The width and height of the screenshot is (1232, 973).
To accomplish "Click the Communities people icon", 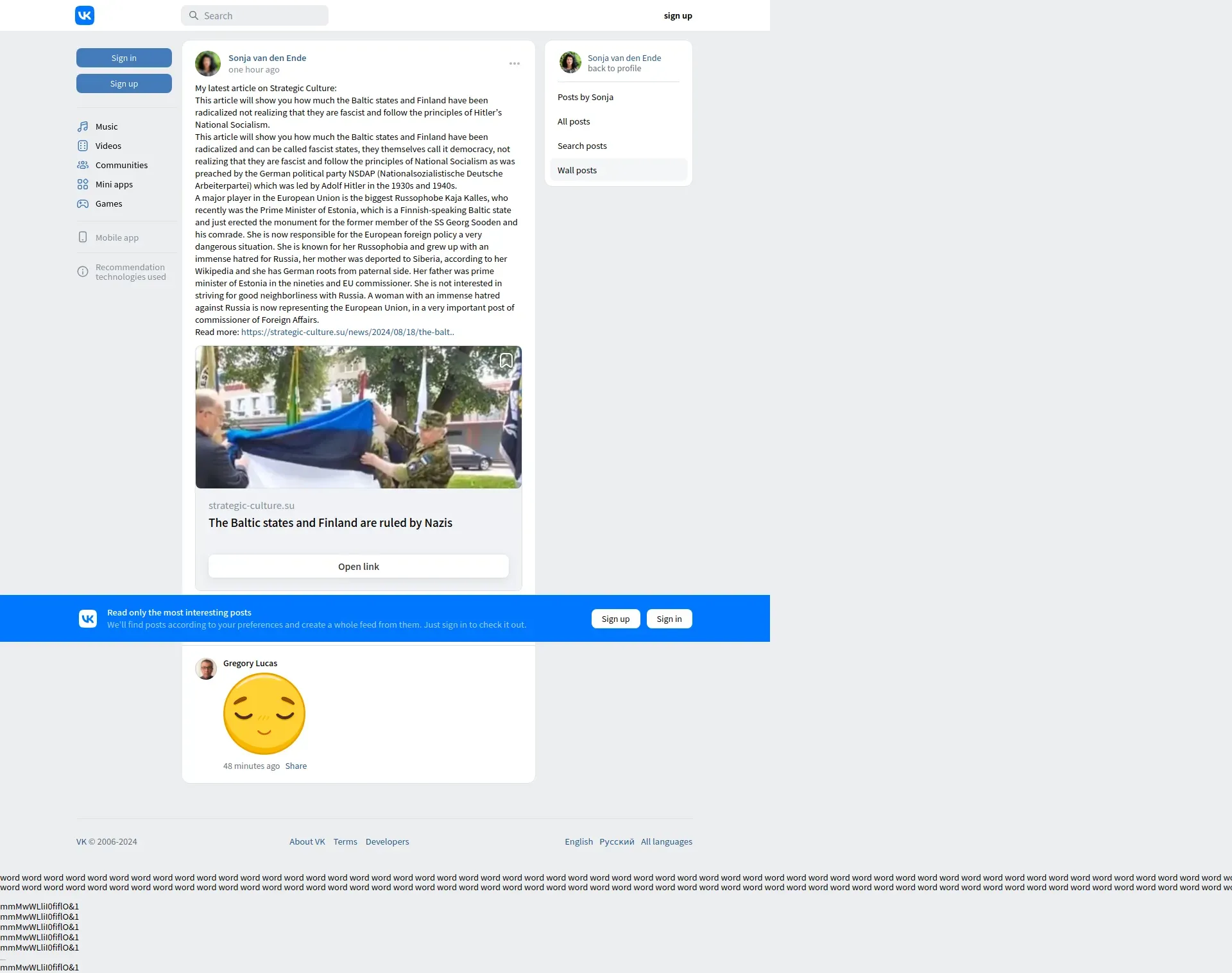I will point(83,165).
